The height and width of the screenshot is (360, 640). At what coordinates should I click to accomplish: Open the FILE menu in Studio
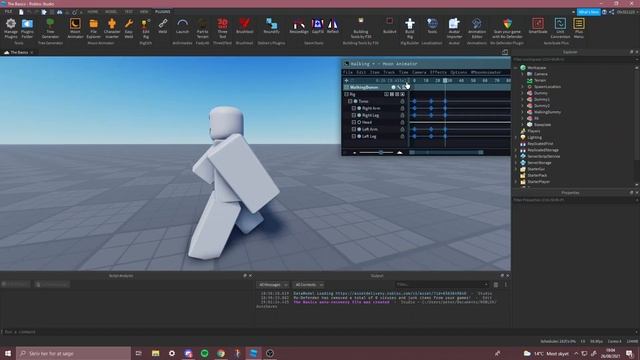[8, 12]
